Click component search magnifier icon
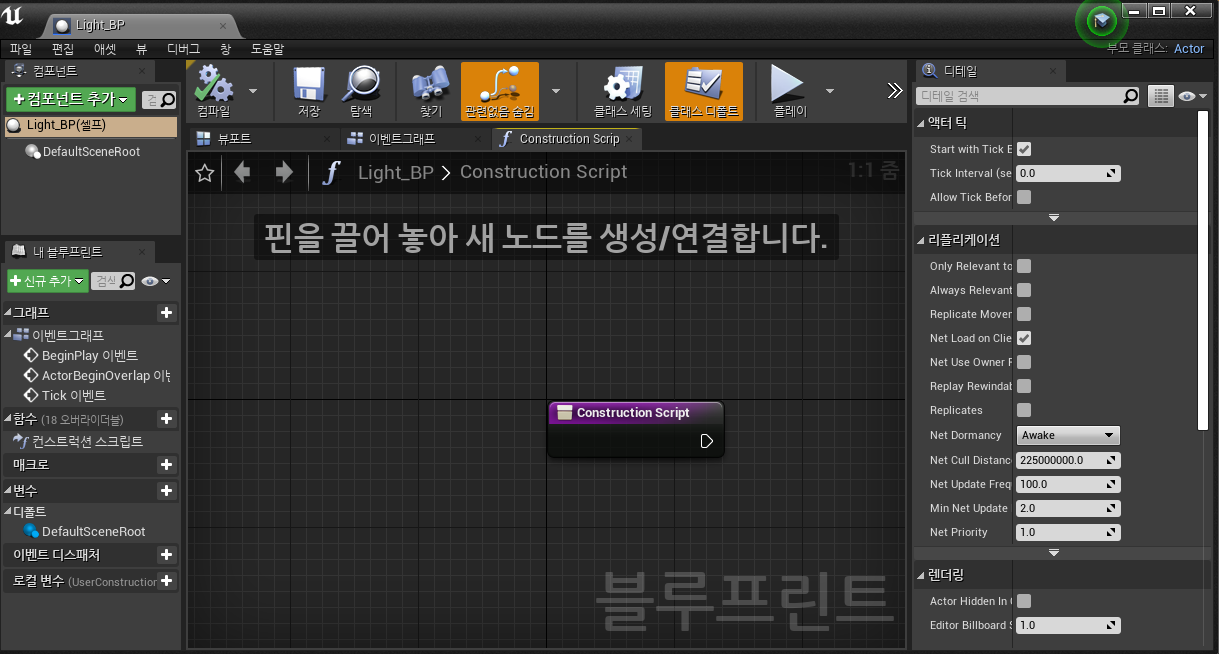Image resolution: width=1219 pixels, height=654 pixels. point(168,100)
